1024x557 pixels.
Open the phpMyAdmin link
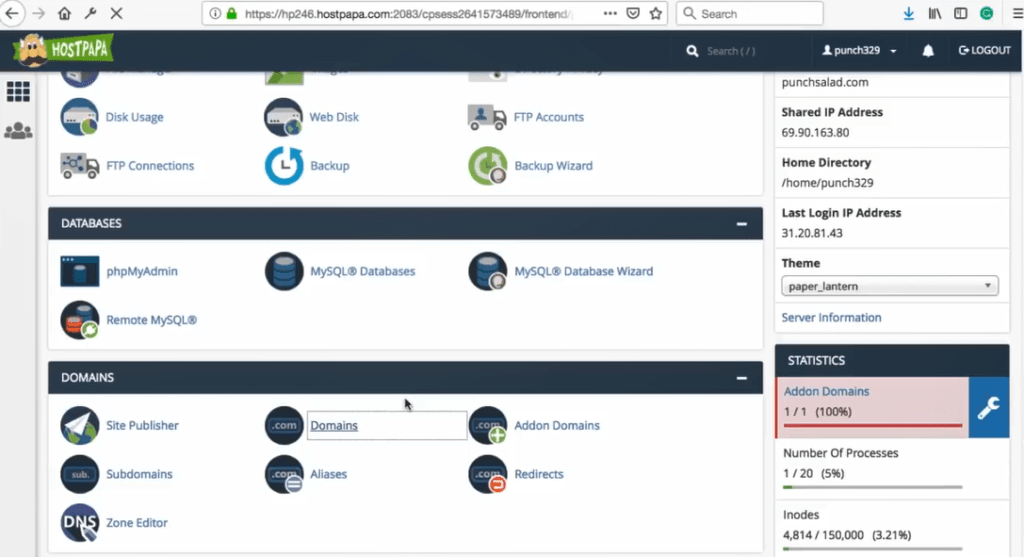pos(142,271)
